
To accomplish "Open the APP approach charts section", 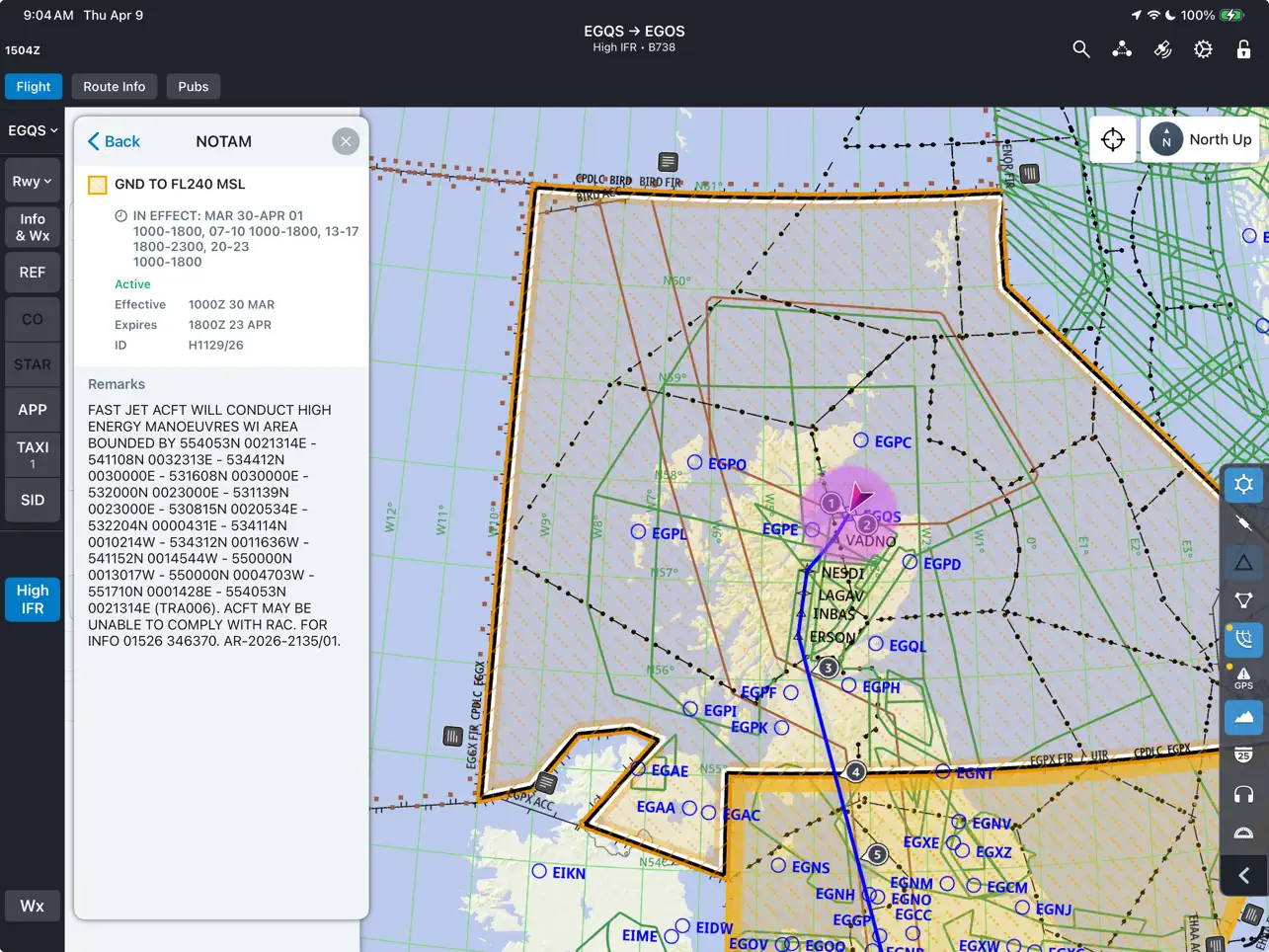I will pyautogui.click(x=33, y=410).
